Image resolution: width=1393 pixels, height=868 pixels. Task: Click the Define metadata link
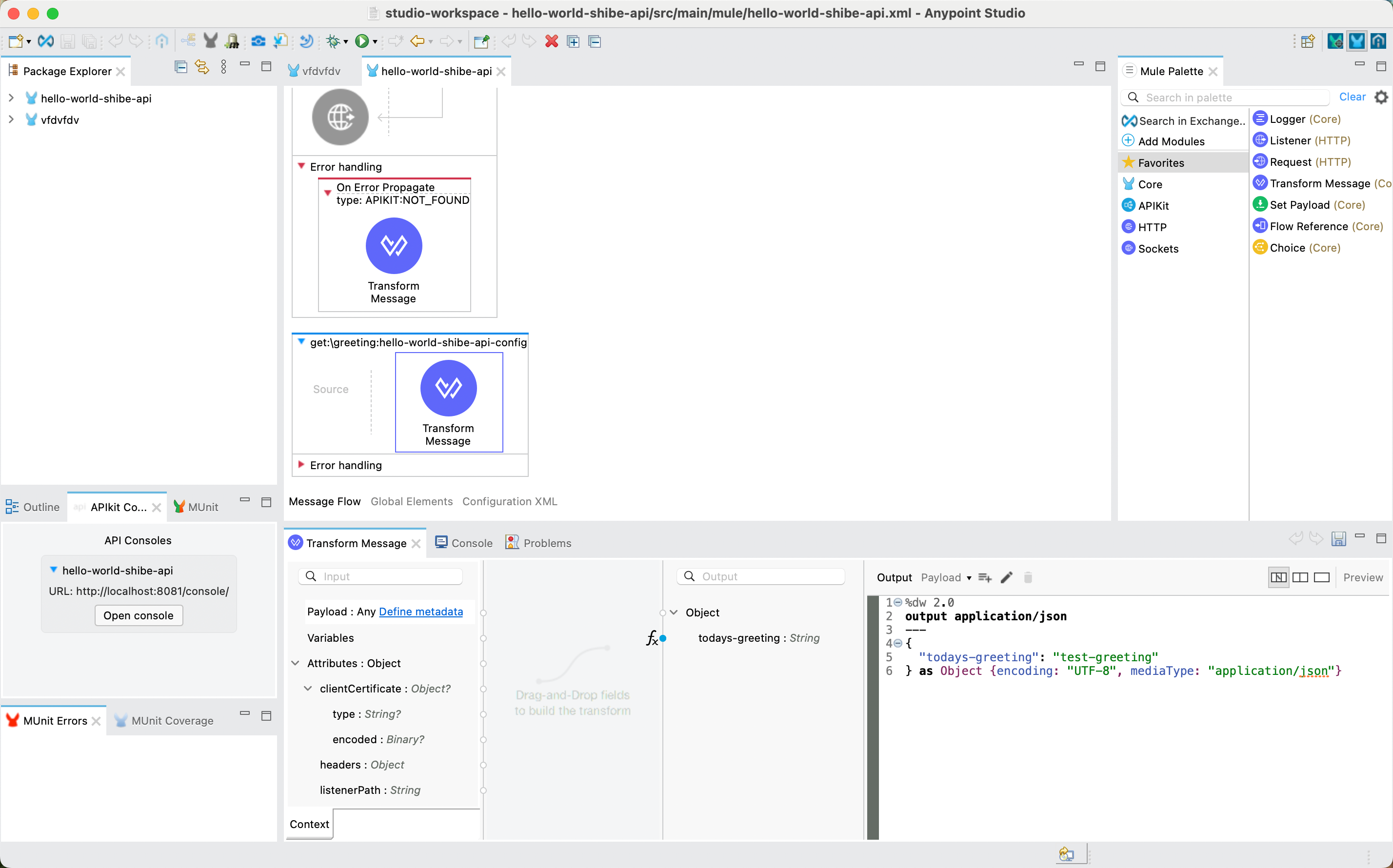[x=420, y=612]
